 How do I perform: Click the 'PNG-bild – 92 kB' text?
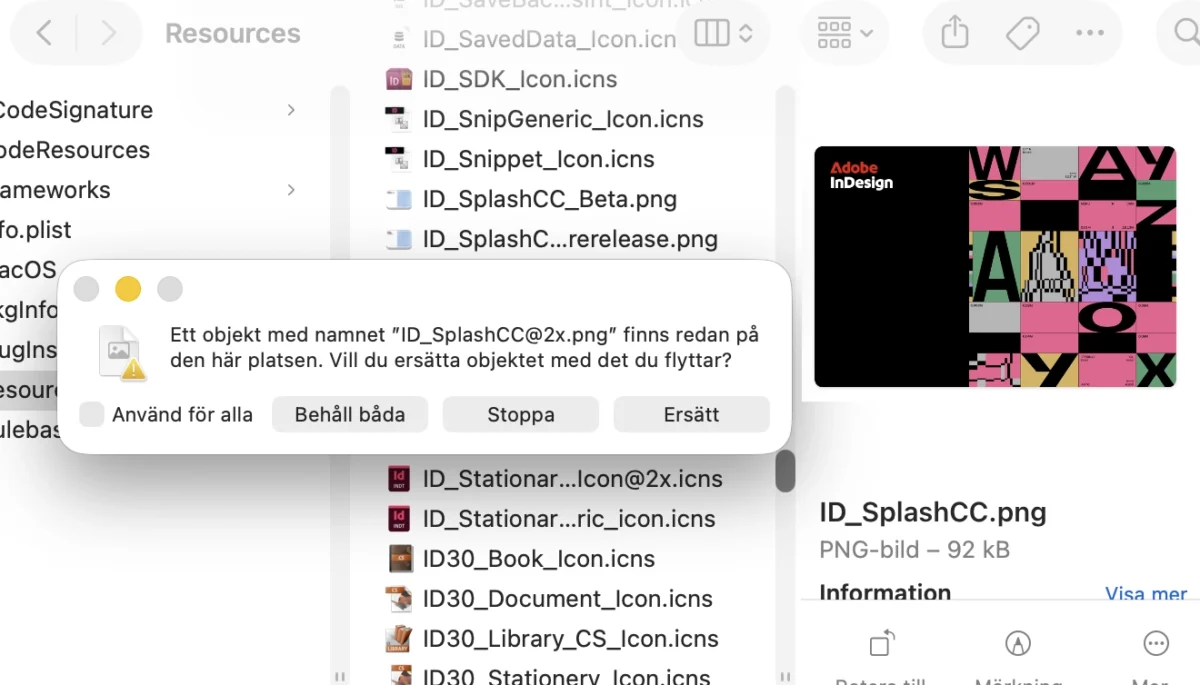(x=914, y=549)
